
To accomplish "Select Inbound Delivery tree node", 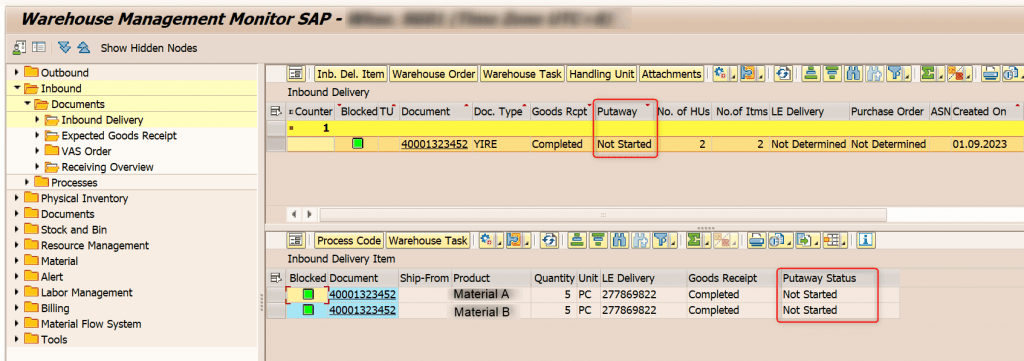I will coord(102,120).
